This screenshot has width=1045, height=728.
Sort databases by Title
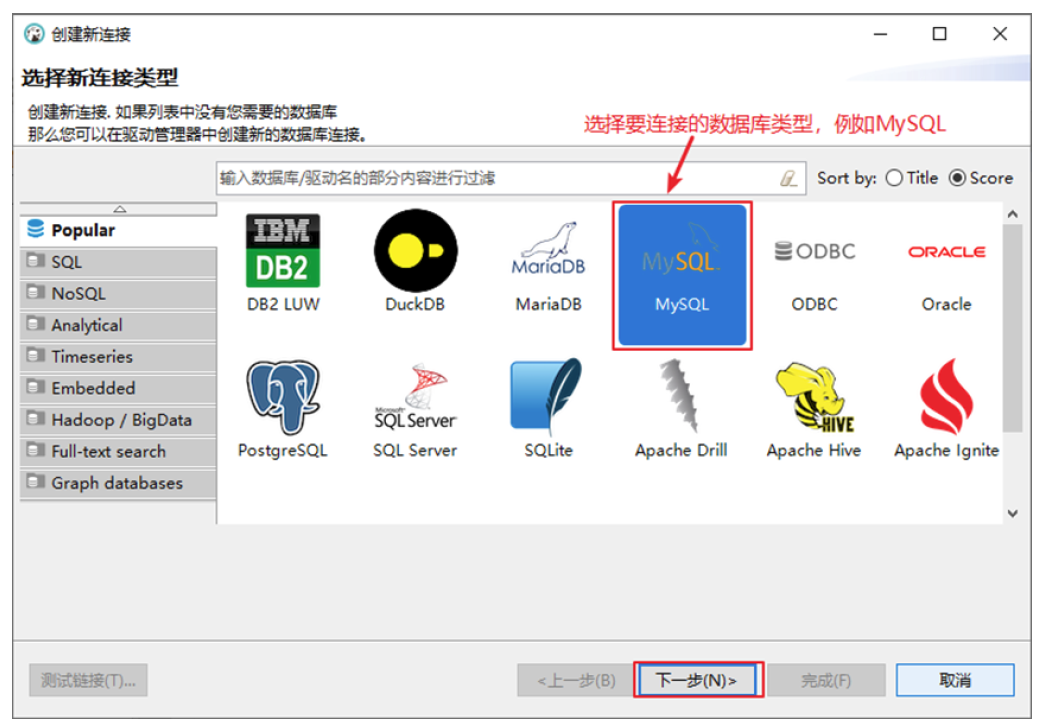pyautogui.click(x=912, y=178)
